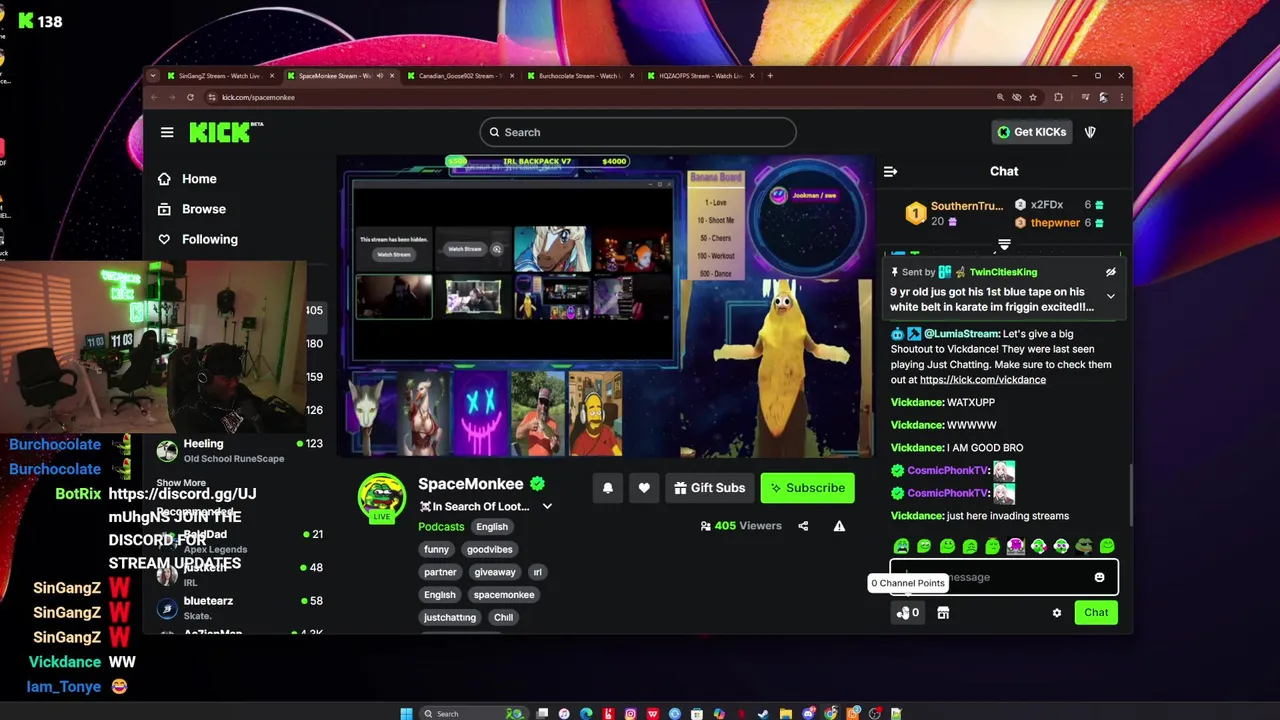Open the Kick hamburger sidebar menu
This screenshot has width=1280, height=720.
[167, 132]
